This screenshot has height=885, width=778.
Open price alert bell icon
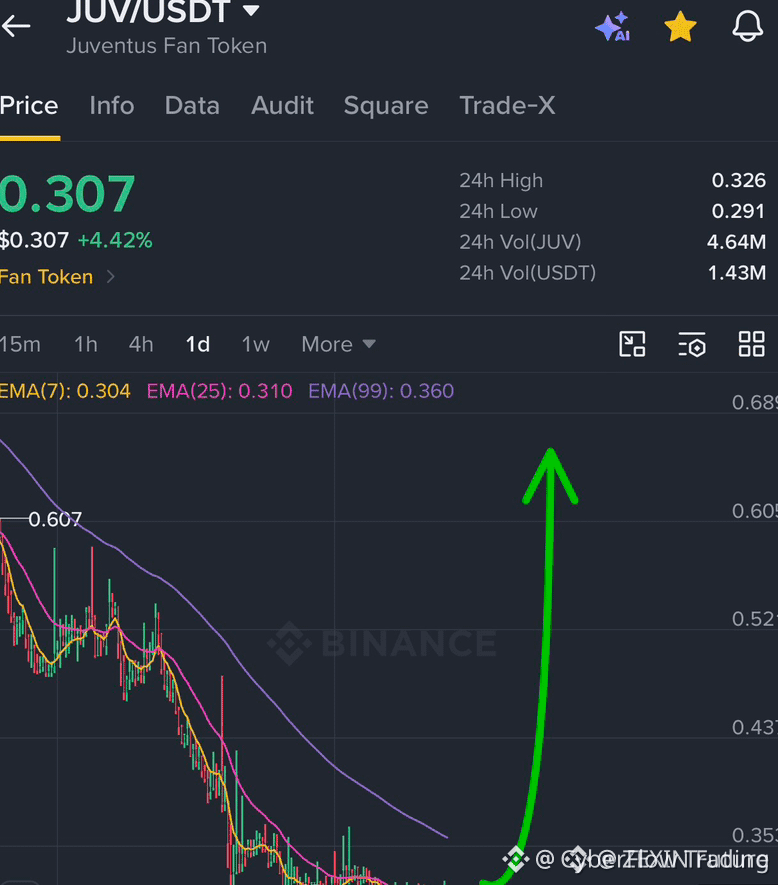pos(748,26)
